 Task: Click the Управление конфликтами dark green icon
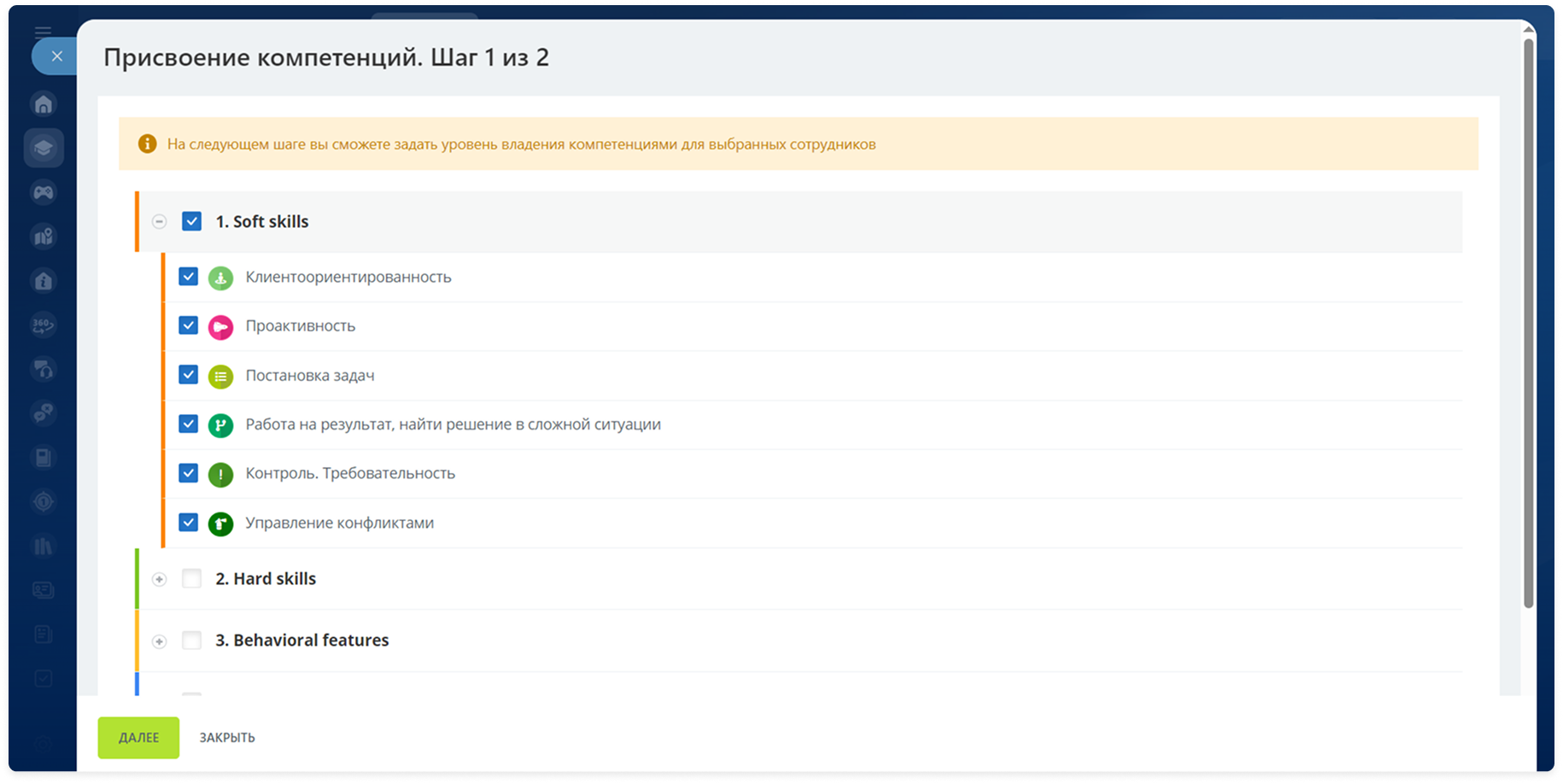click(220, 524)
